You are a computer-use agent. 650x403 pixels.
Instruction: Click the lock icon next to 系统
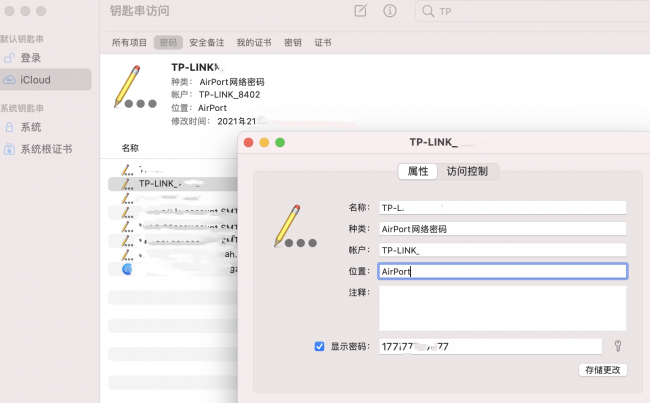(x=9, y=127)
